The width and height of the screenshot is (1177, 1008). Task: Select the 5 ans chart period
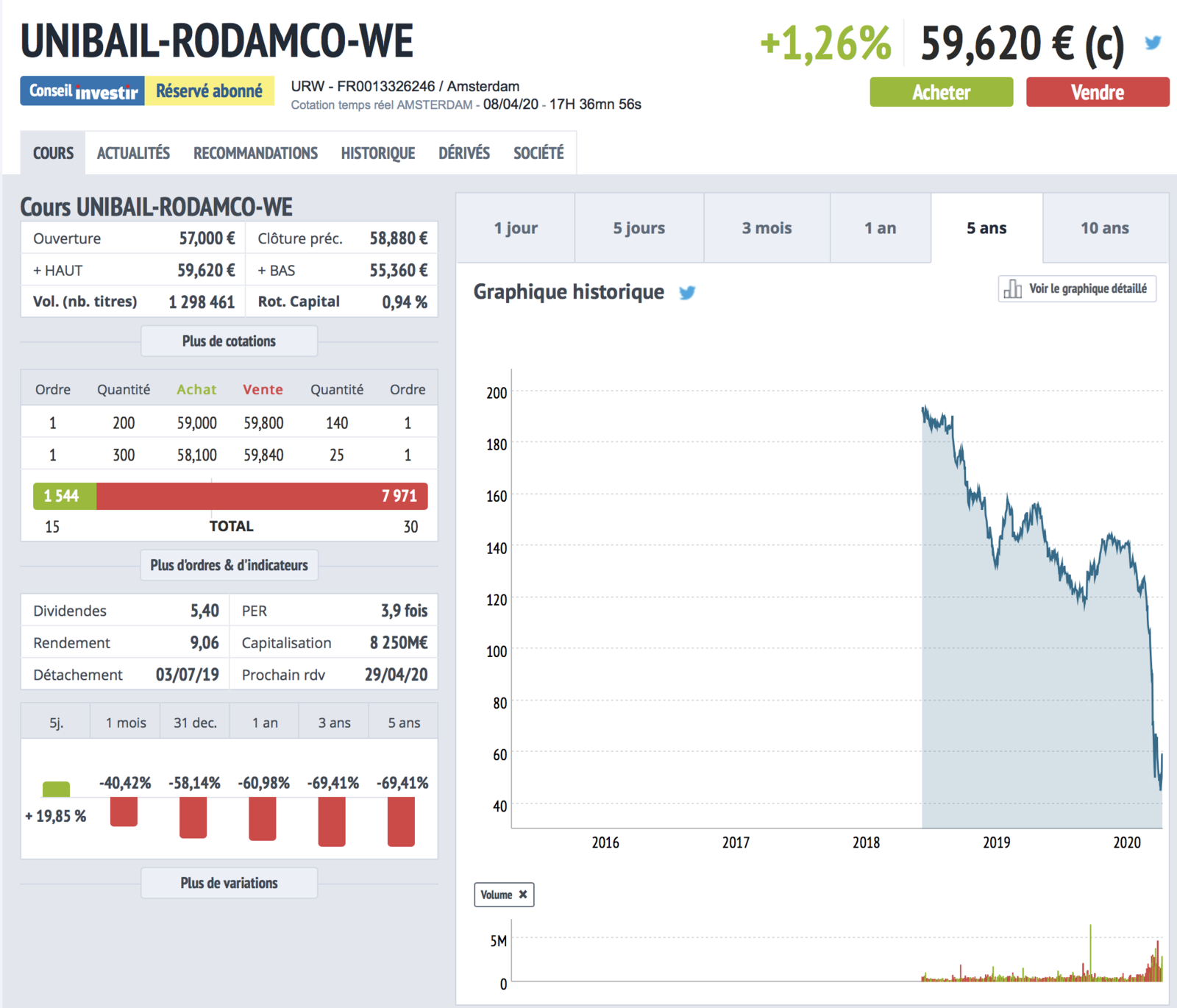point(987,228)
